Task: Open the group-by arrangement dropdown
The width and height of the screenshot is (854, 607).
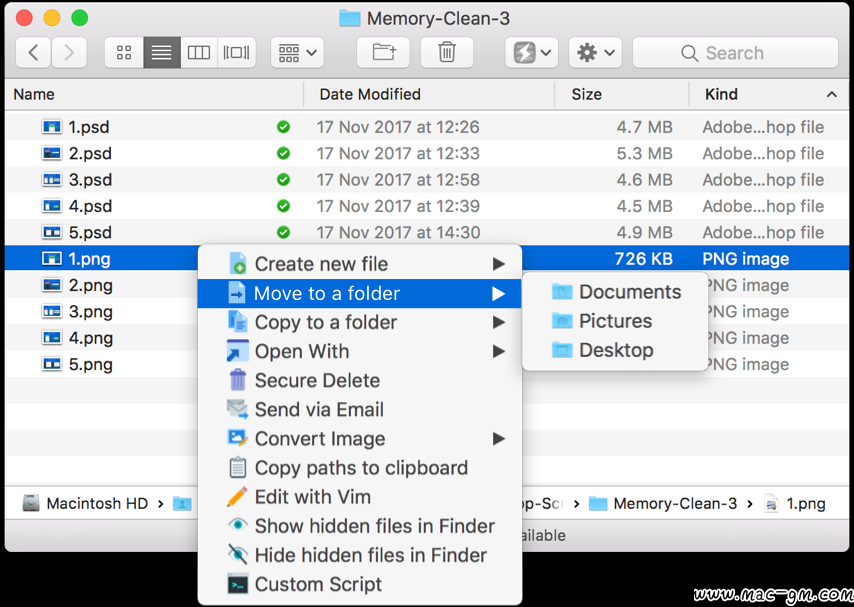Action: click(297, 53)
